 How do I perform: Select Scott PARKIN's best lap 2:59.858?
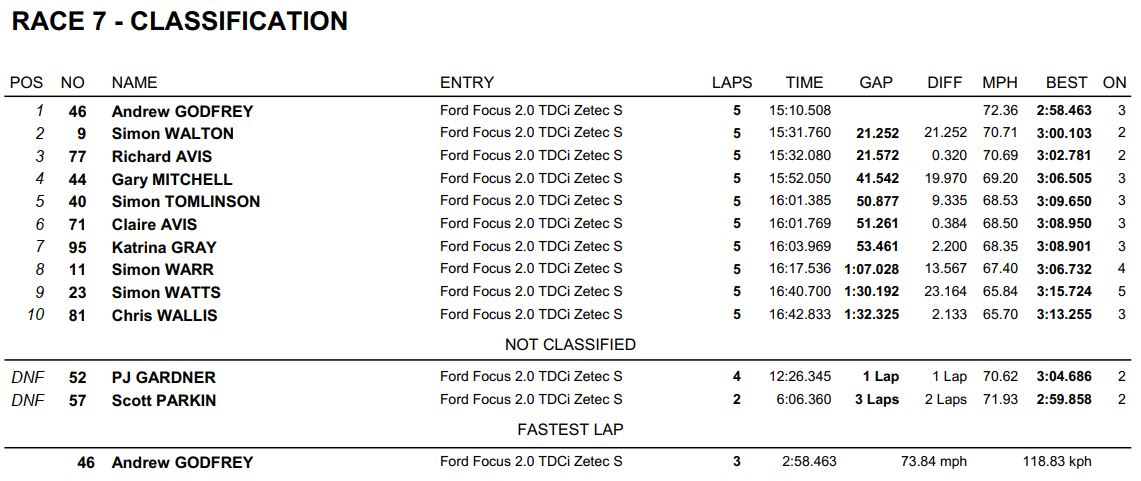pyautogui.click(x=1065, y=400)
